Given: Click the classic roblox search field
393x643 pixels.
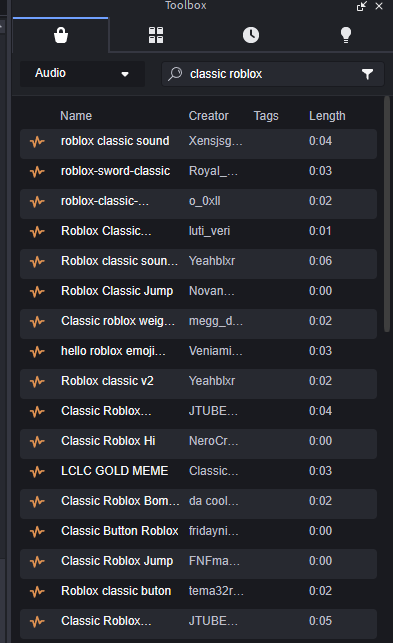Looking at the screenshot, I should [x=273, y=74].
